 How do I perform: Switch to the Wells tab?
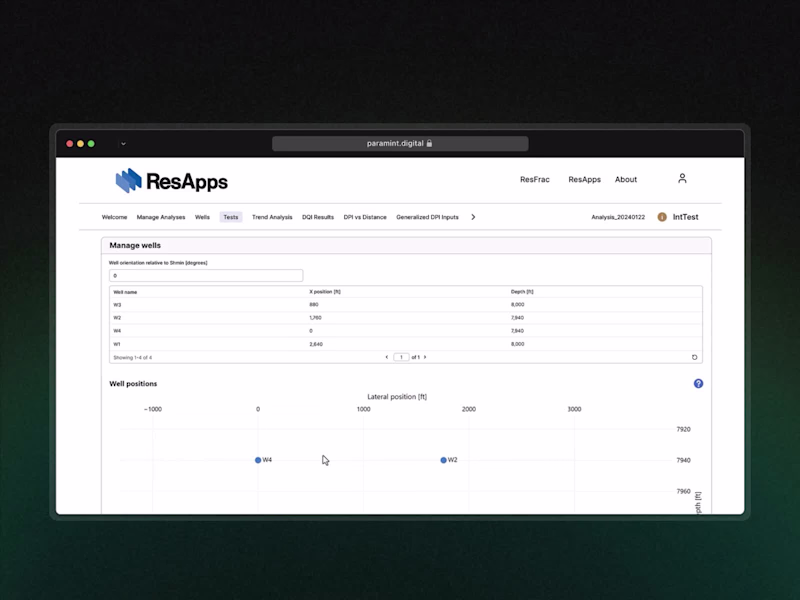coord(202,217)
